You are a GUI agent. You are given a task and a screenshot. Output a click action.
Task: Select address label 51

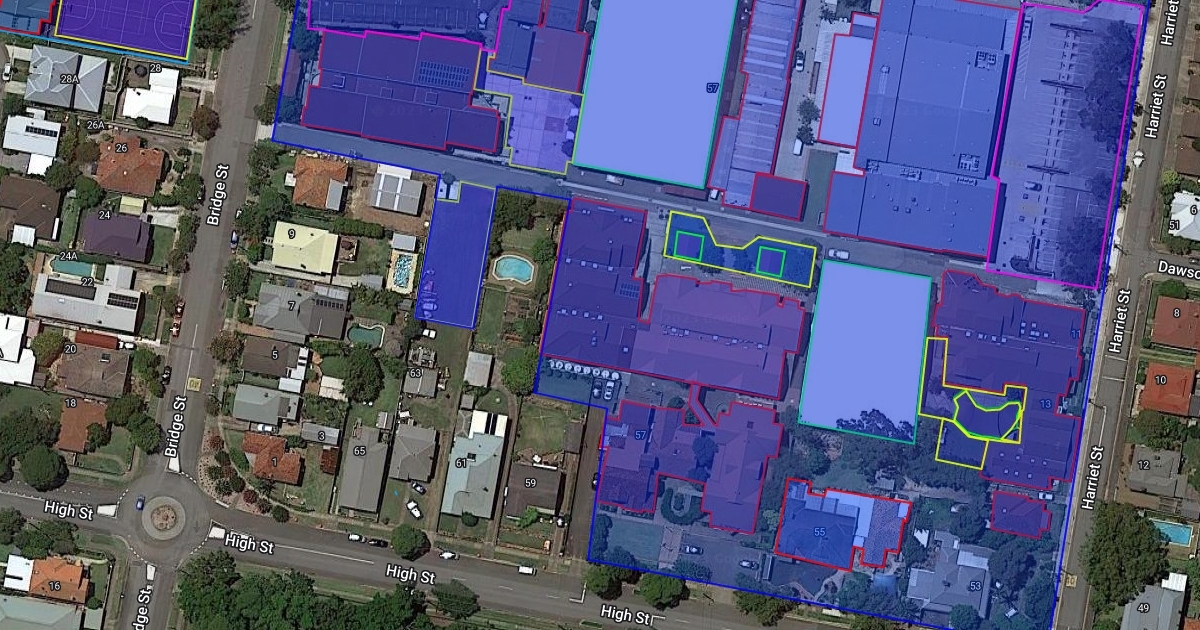point(1173,226)
